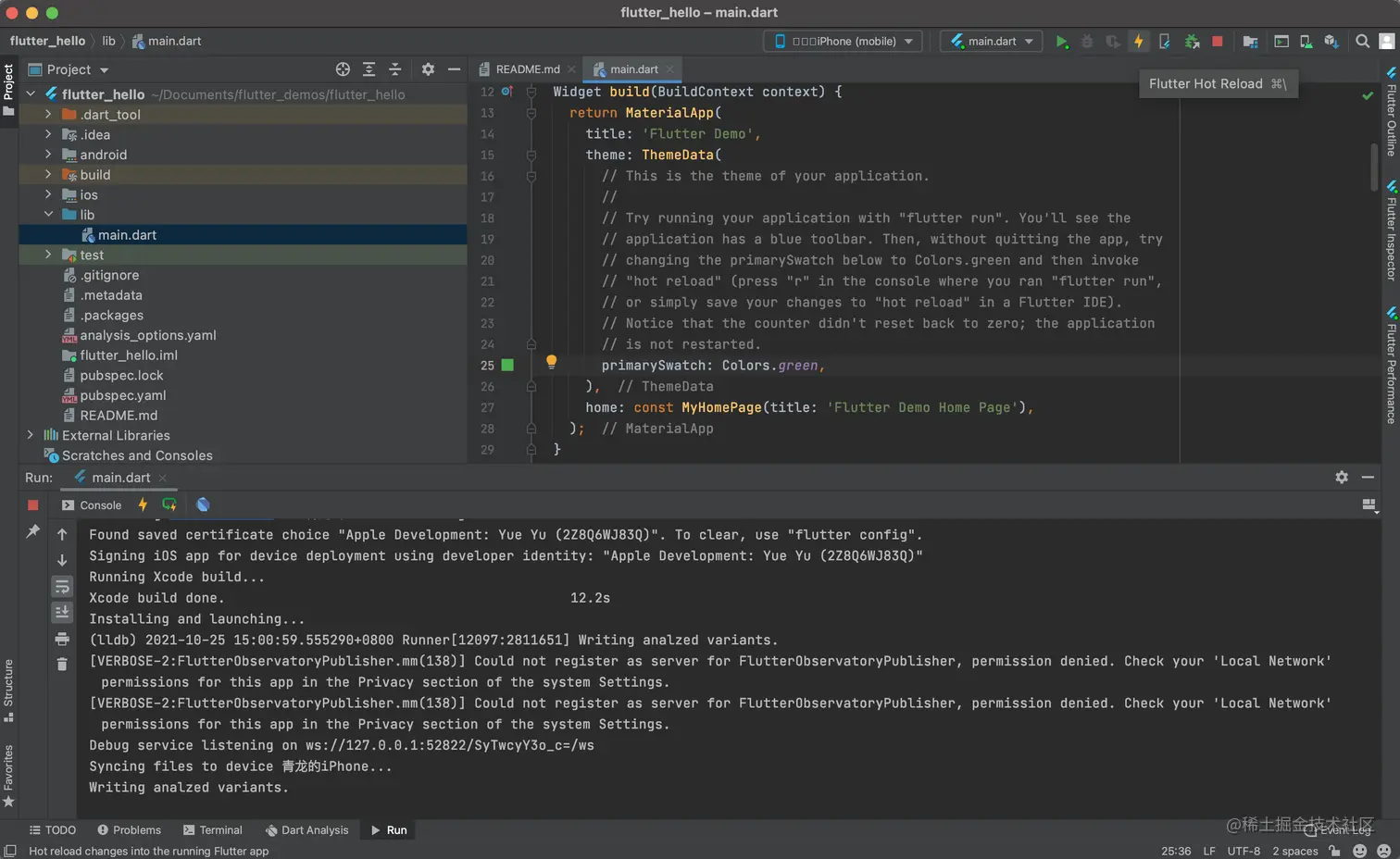Stop process using Run panel red square

[x=33, y=505]
